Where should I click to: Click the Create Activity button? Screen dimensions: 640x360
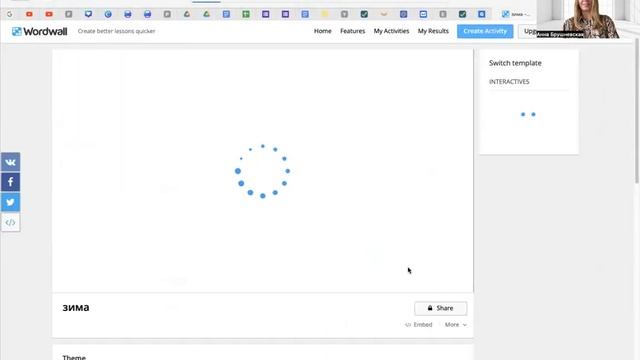coord(485,31)
